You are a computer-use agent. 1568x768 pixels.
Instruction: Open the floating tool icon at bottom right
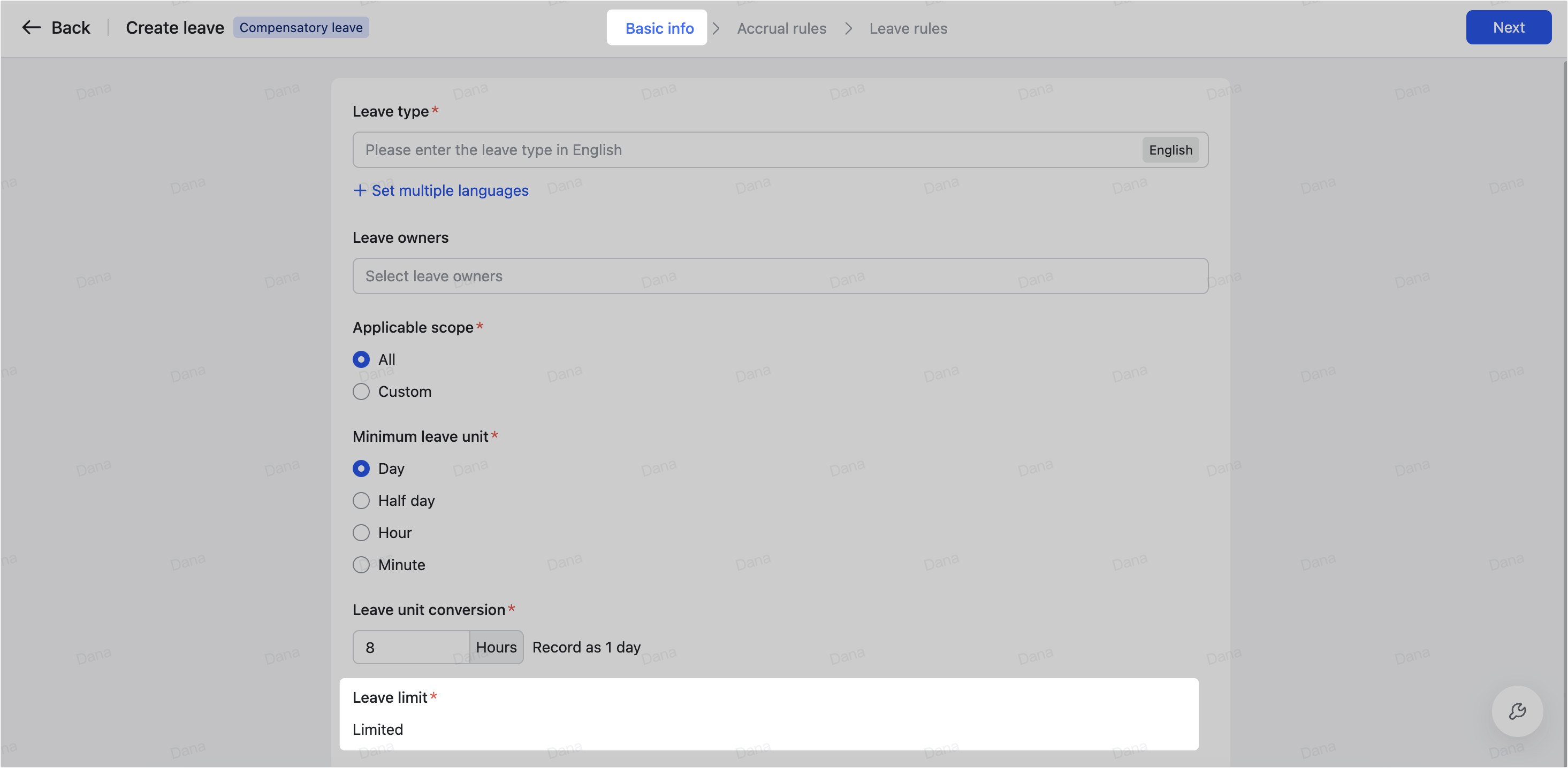pyautogui.click(x=1517, y=711)
